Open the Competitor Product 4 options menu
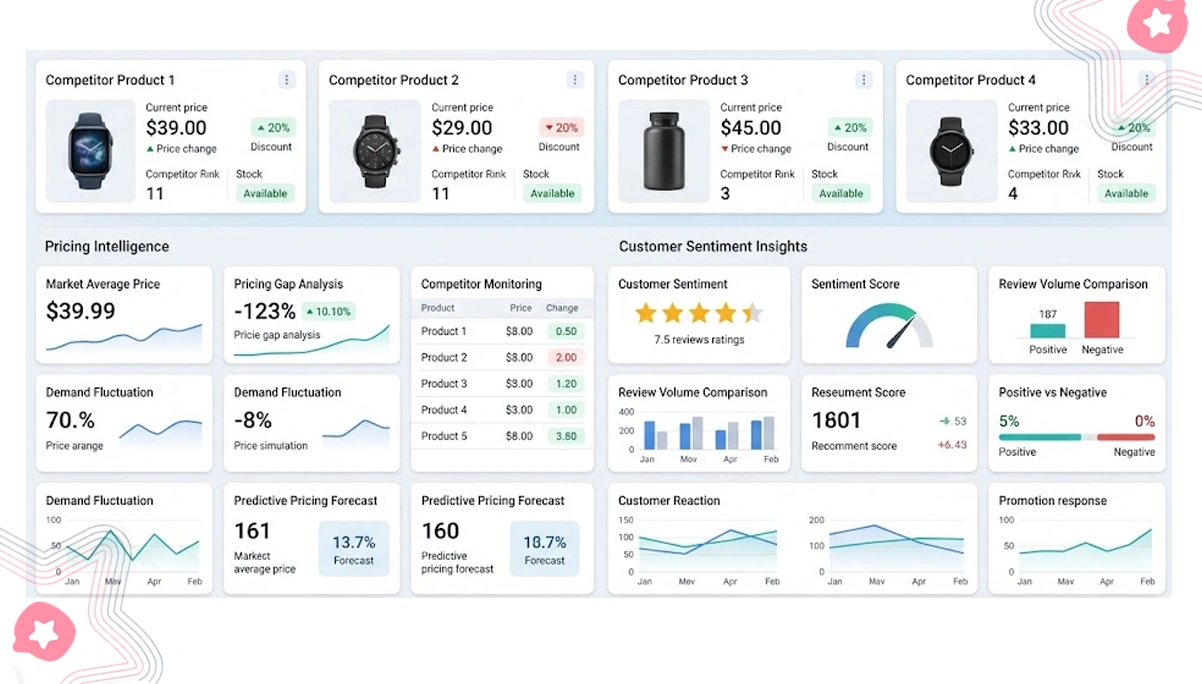Screen dimensions: 1202x684 1147,80
